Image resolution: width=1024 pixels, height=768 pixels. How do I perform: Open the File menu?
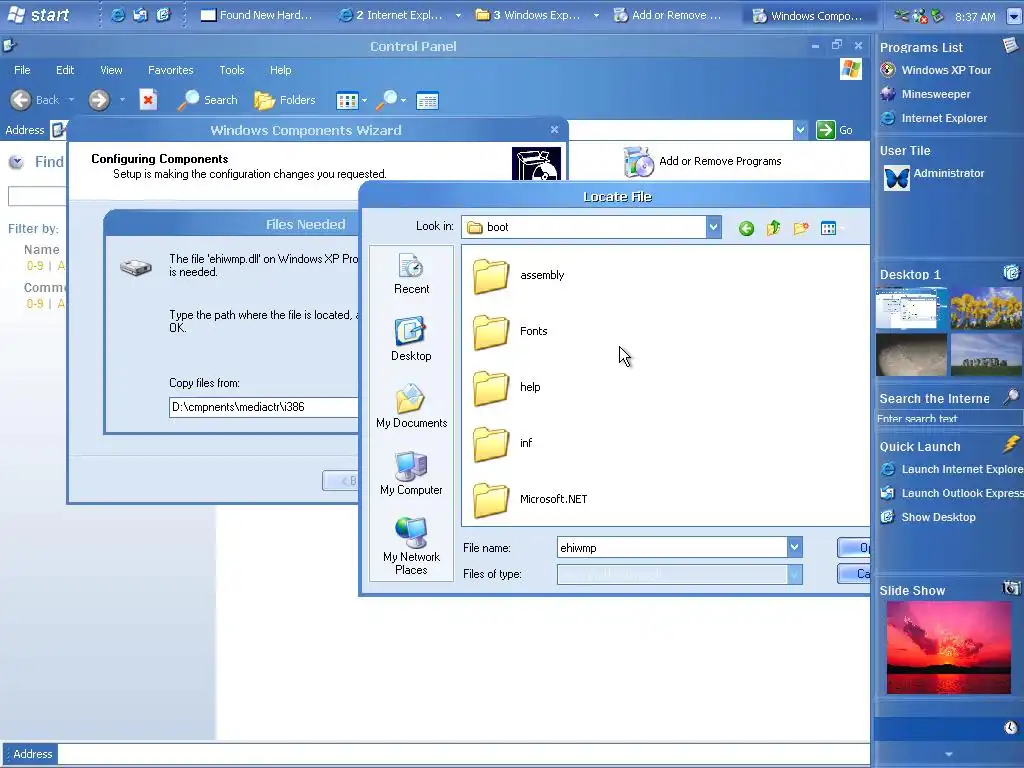pyautogui.click(x=22, y=70)
